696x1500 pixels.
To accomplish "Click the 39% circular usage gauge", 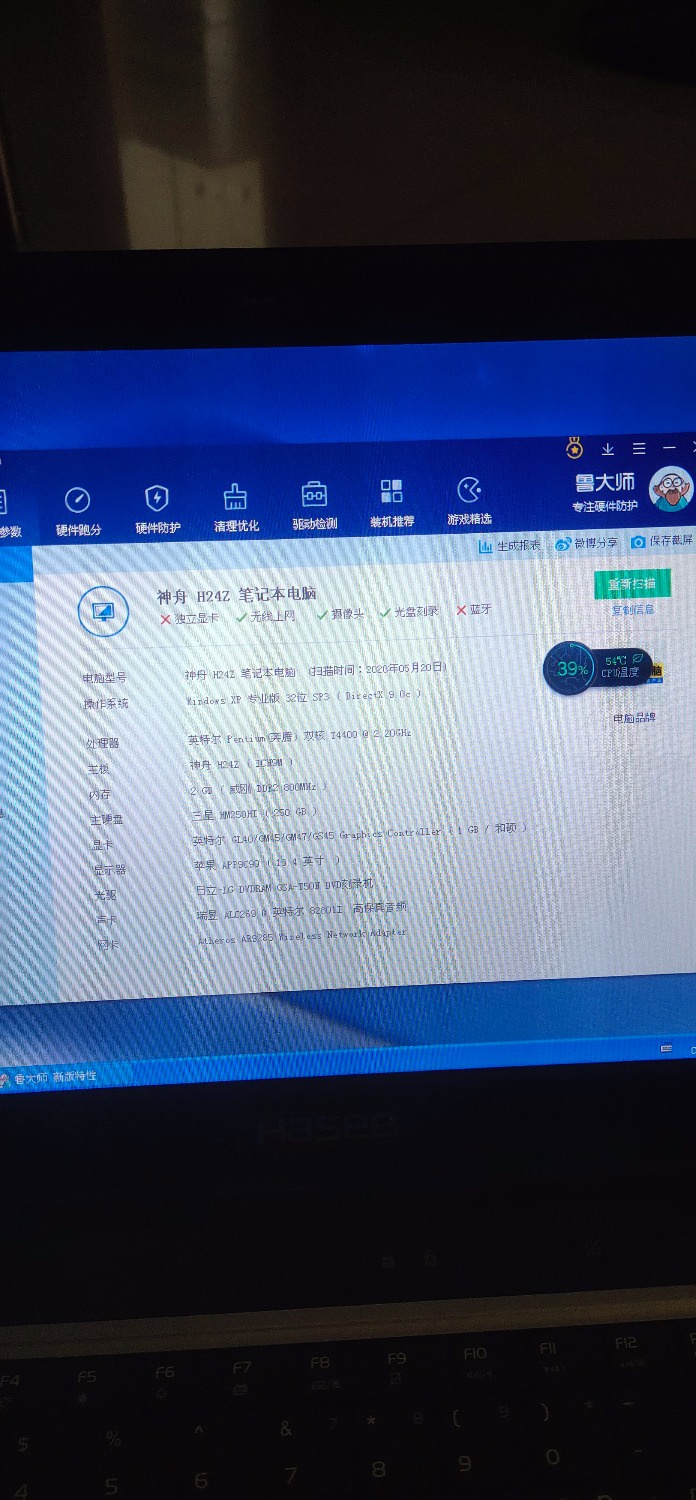I will (x=572, y=669).
